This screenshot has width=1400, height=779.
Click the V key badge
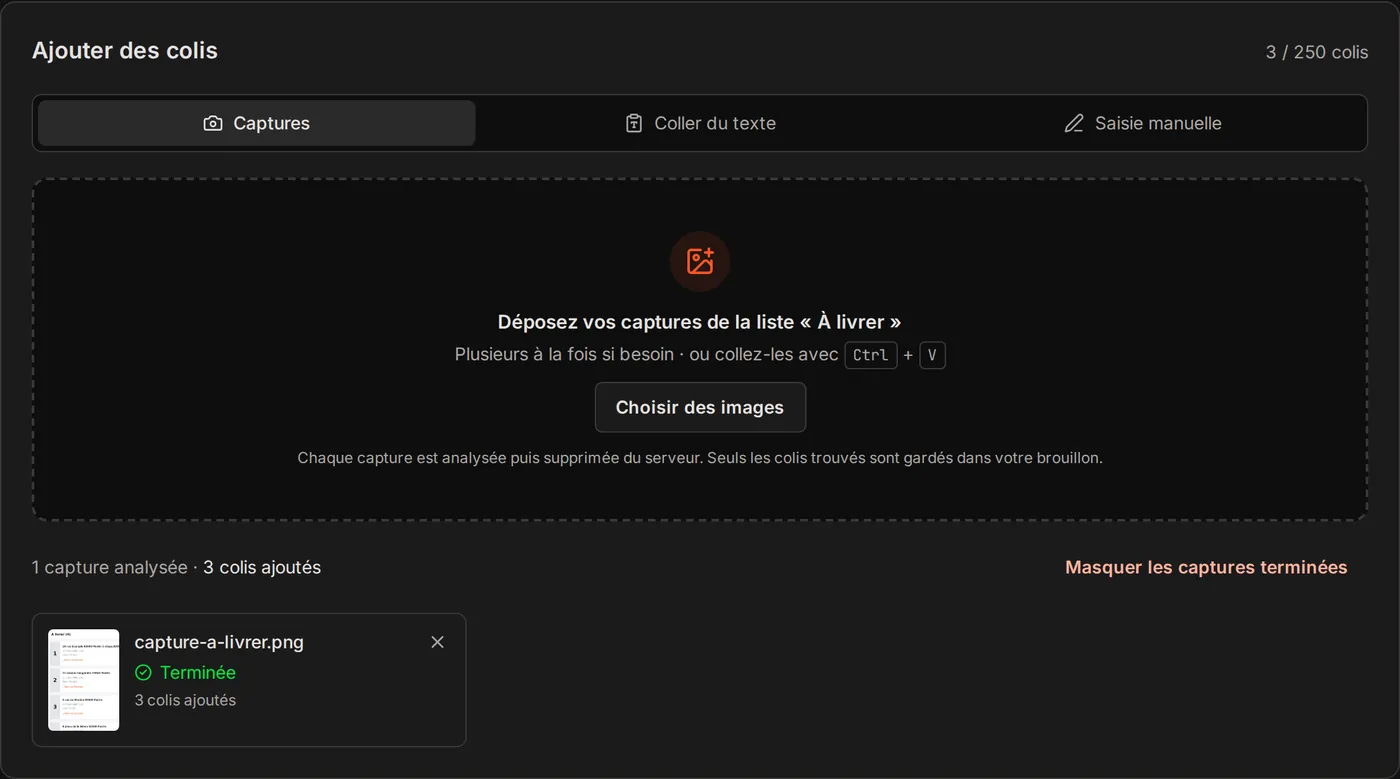pos(932,355)
